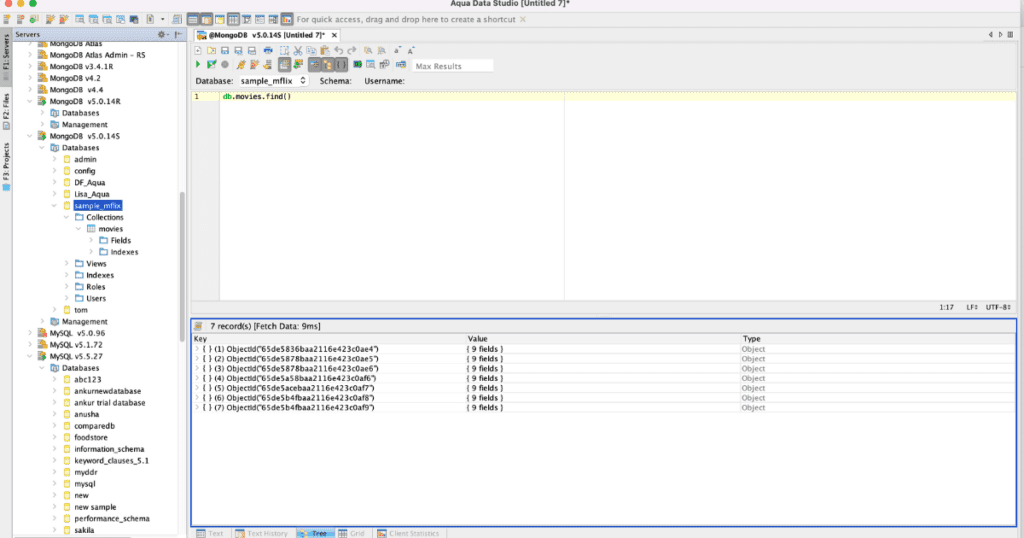Select the Tree results tab
Screen dimensions: 1024x538
pos(313,533)
